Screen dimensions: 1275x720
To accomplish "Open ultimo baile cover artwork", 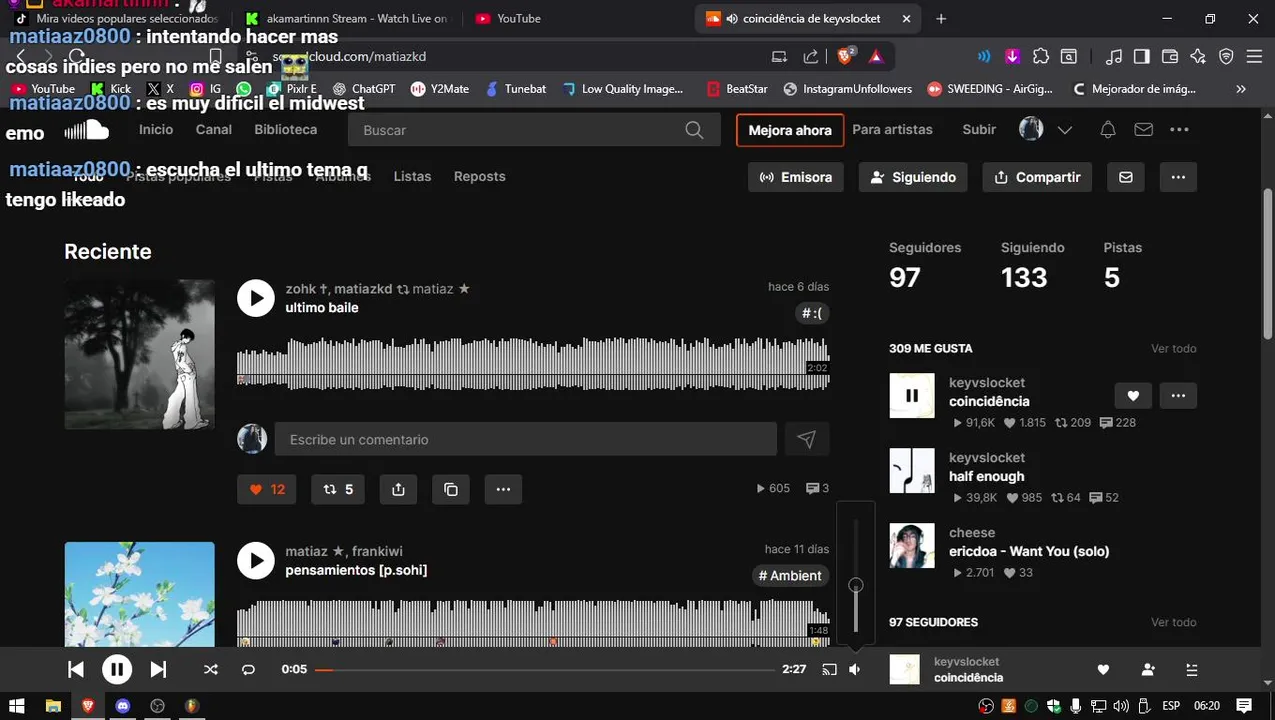I will coord(140,354).
